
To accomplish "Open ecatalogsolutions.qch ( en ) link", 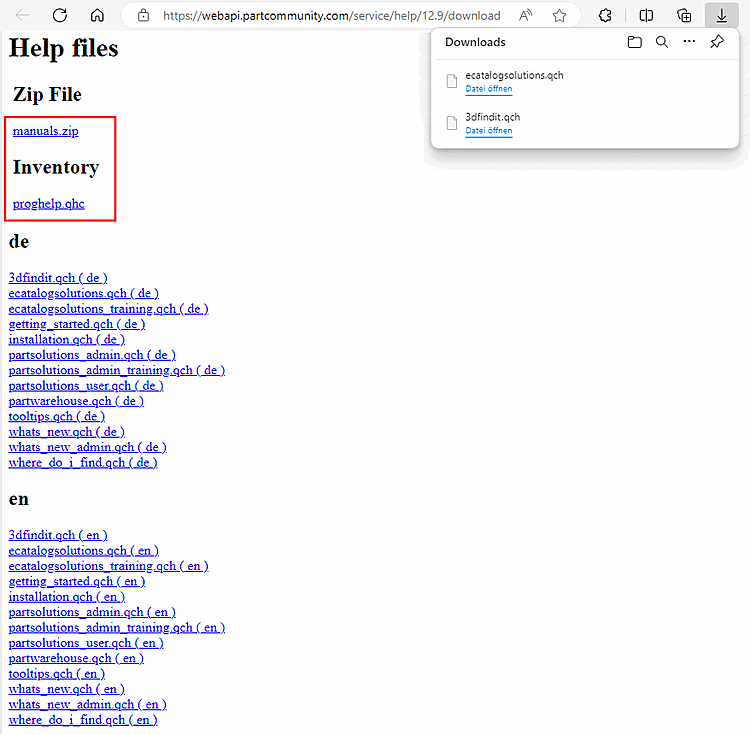I will tap(84, 550).
